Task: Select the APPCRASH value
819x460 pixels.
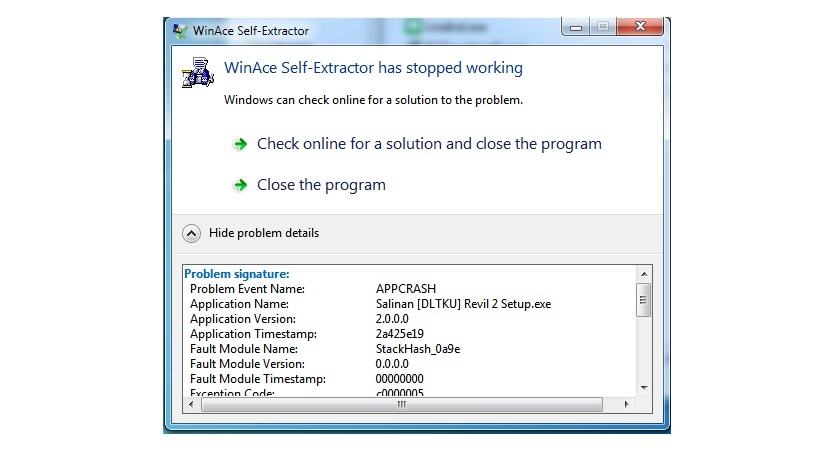Action: (x=406, y=289)
